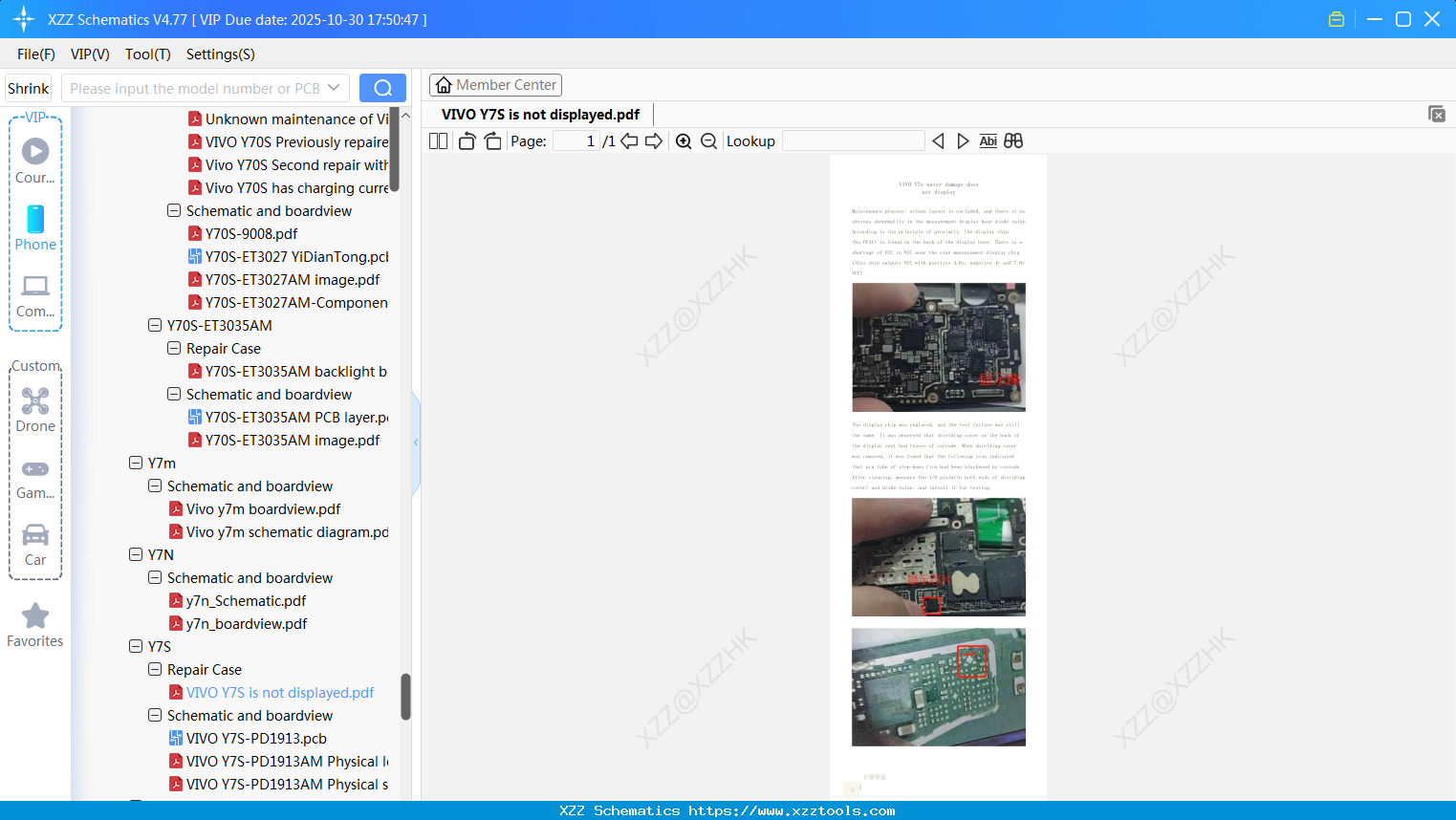Open y7n_Schematic.pdf
Screen dimensions: 1456x820
pos(246,600)
